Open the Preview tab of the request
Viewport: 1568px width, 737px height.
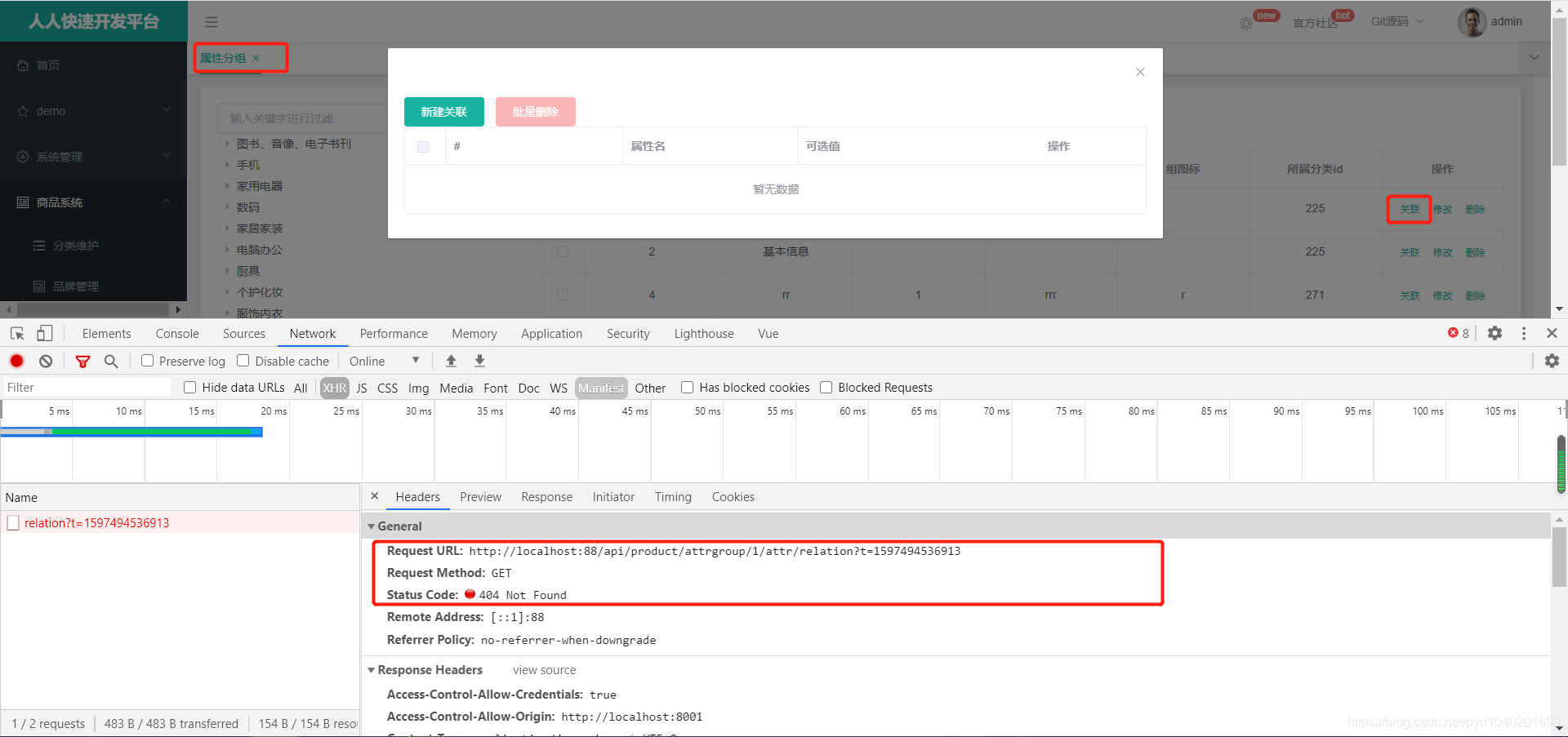tap(480, 496)
